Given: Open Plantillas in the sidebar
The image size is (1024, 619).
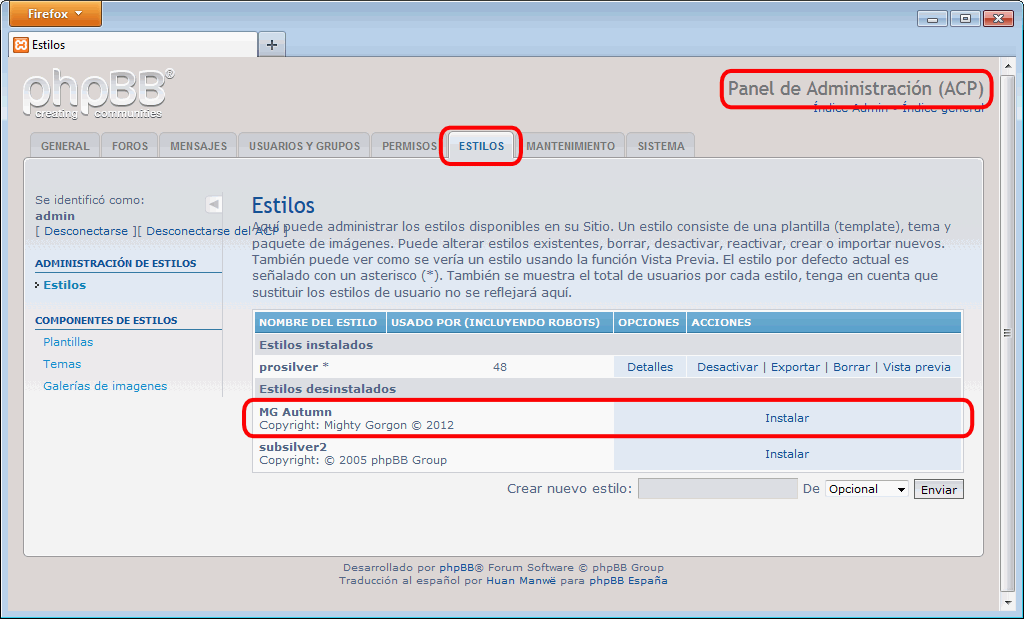Looking at the screenshot, I should click(68, 342).
